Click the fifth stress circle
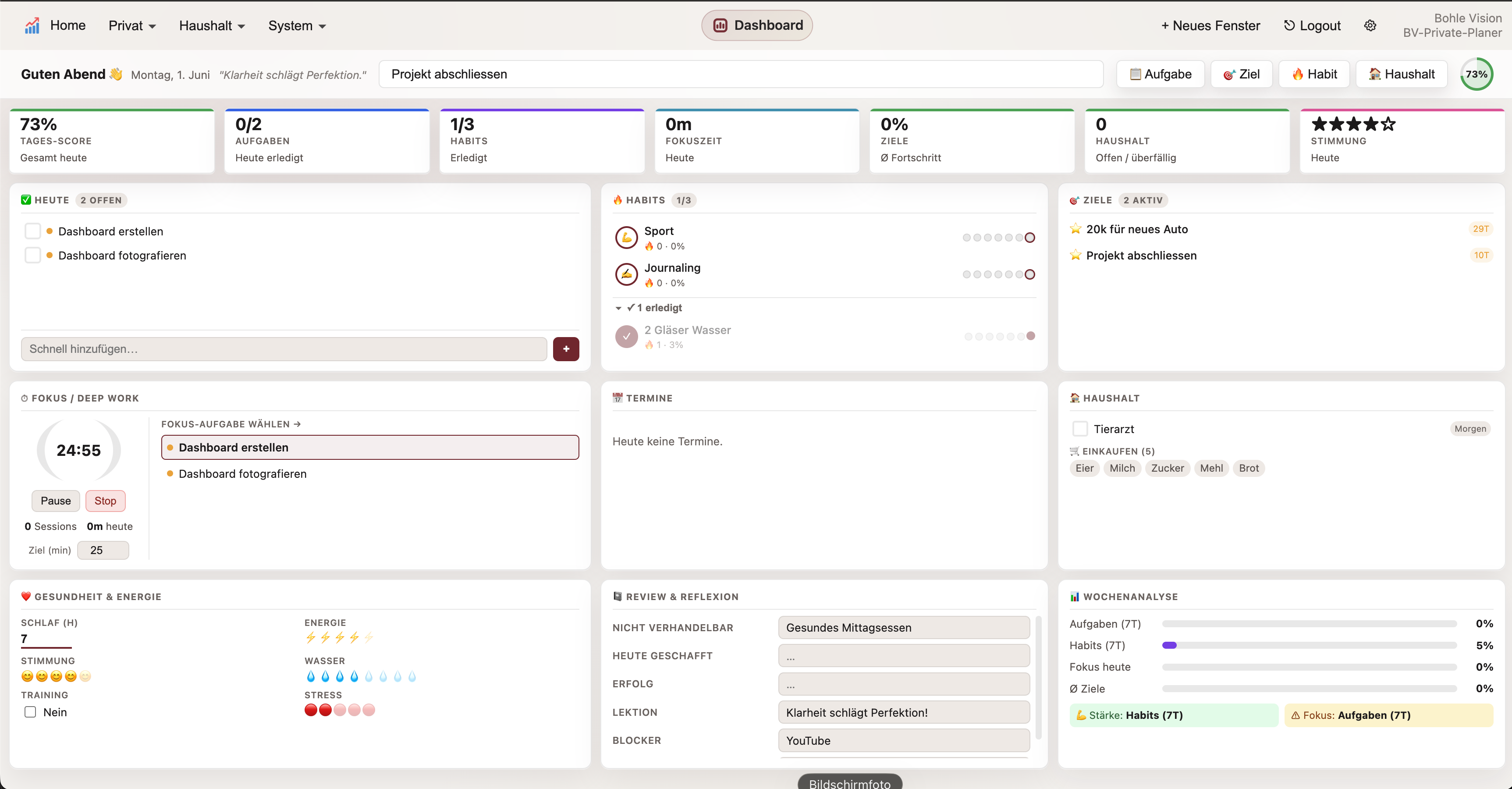 (x=369, y=710)
